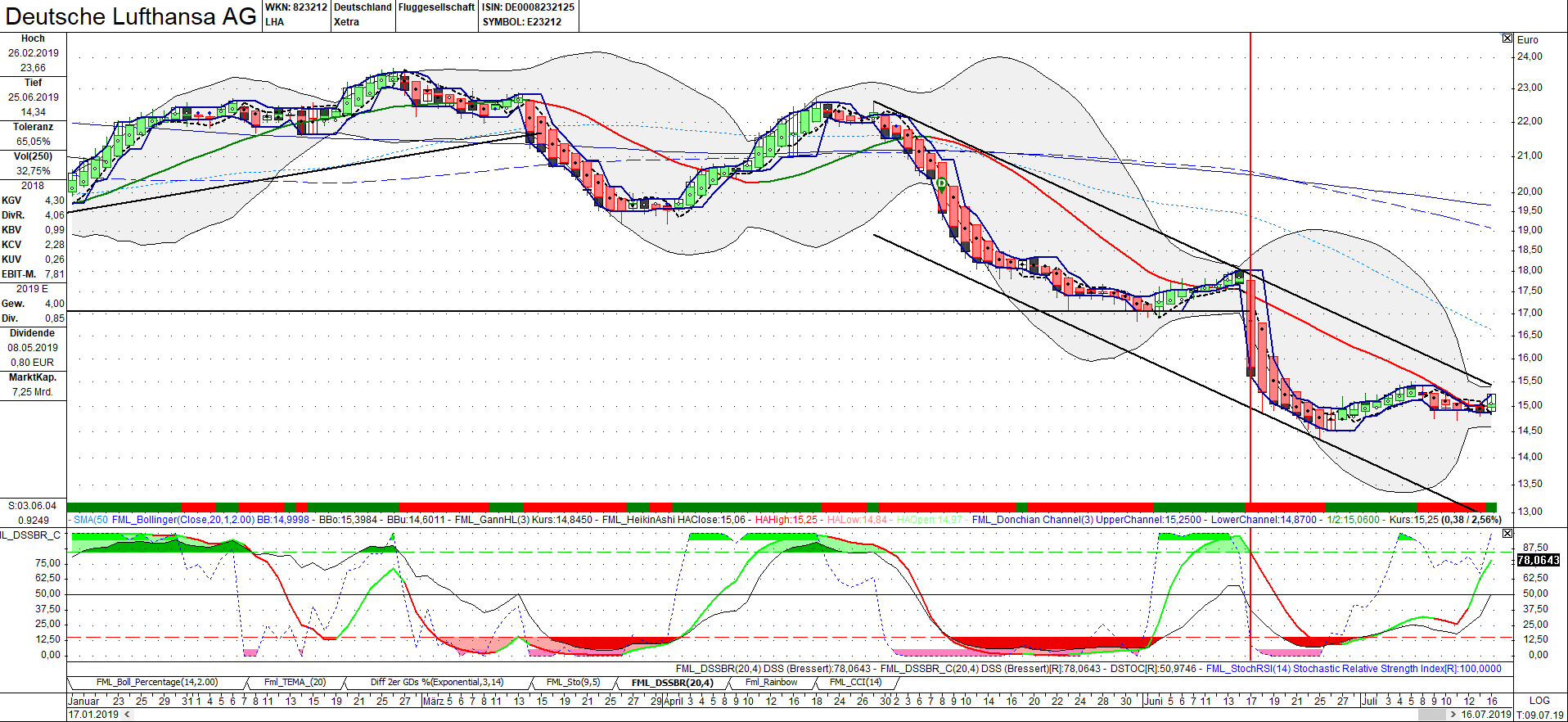Click the Tief date 25.06.2019
1568x722 pixels.
(x=34, y=97)
